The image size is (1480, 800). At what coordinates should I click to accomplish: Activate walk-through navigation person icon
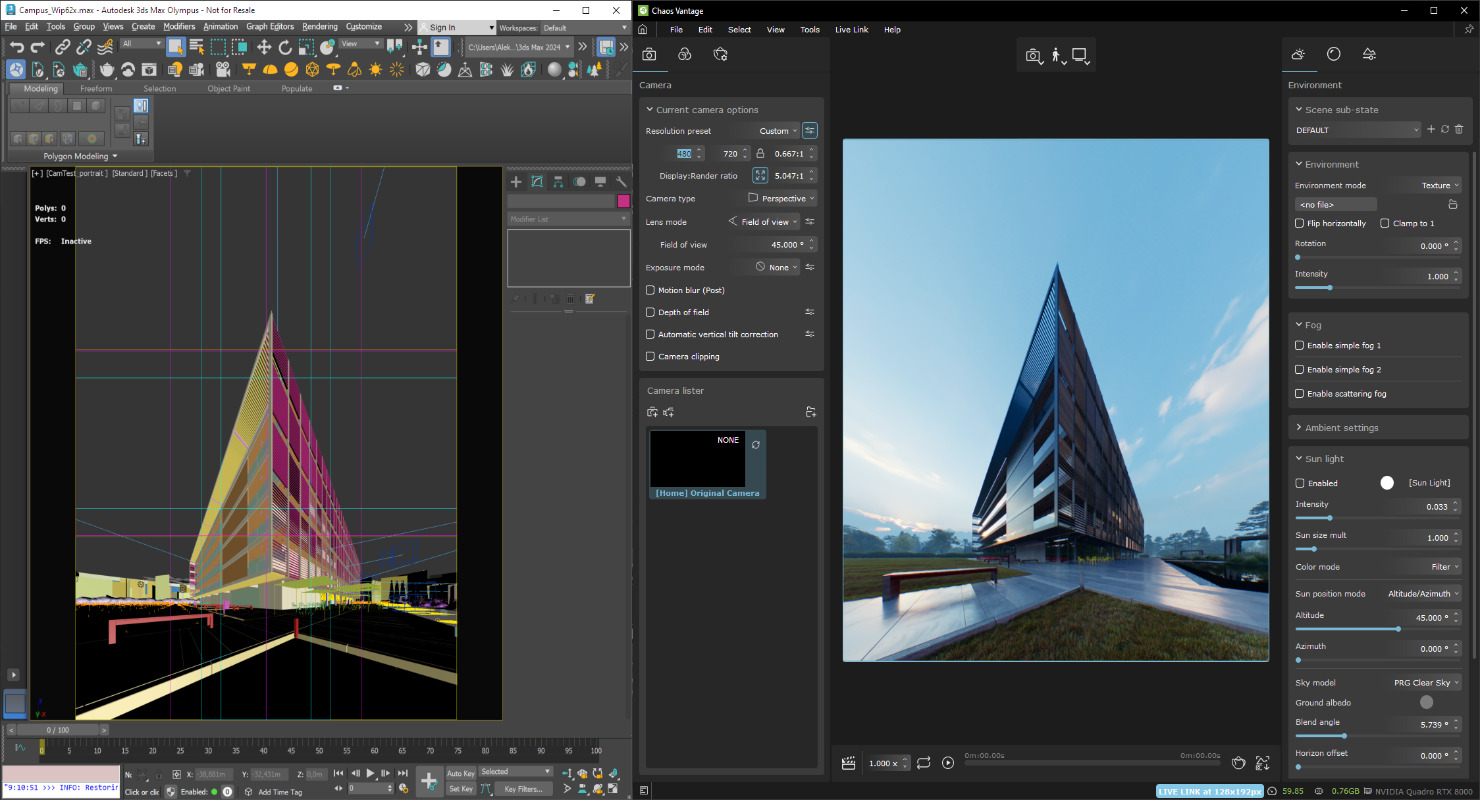point(1056,55)
